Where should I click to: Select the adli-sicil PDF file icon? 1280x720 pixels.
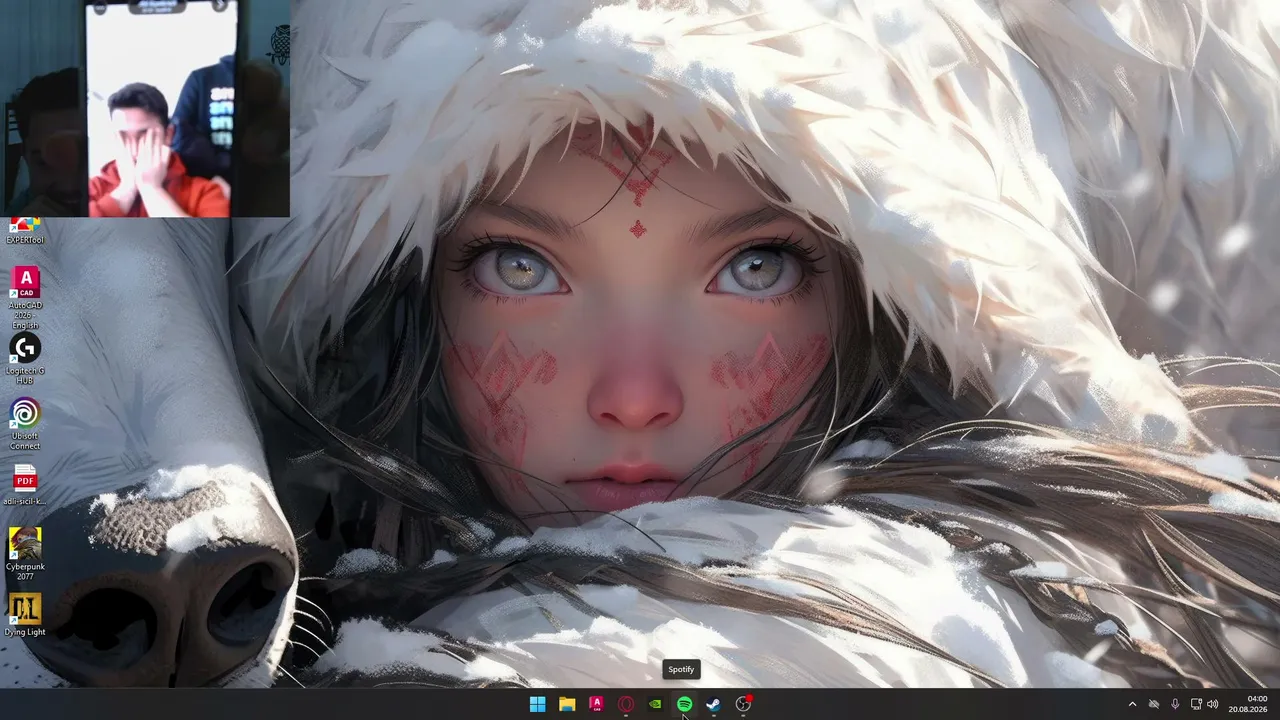tap(25, 485)
